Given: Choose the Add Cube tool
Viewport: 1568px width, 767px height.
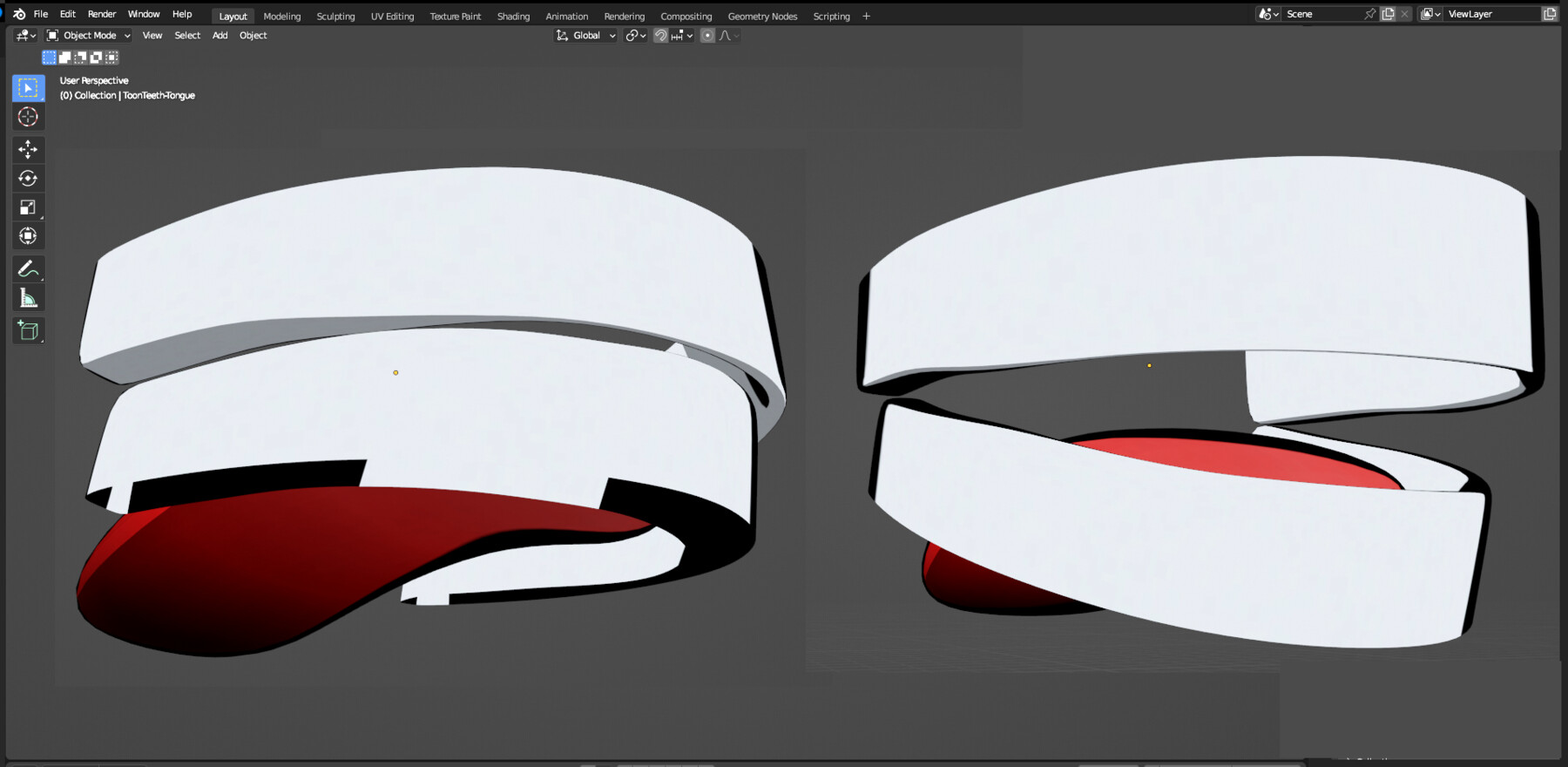Looking at the screenshot, I should (x=28, y=330).
